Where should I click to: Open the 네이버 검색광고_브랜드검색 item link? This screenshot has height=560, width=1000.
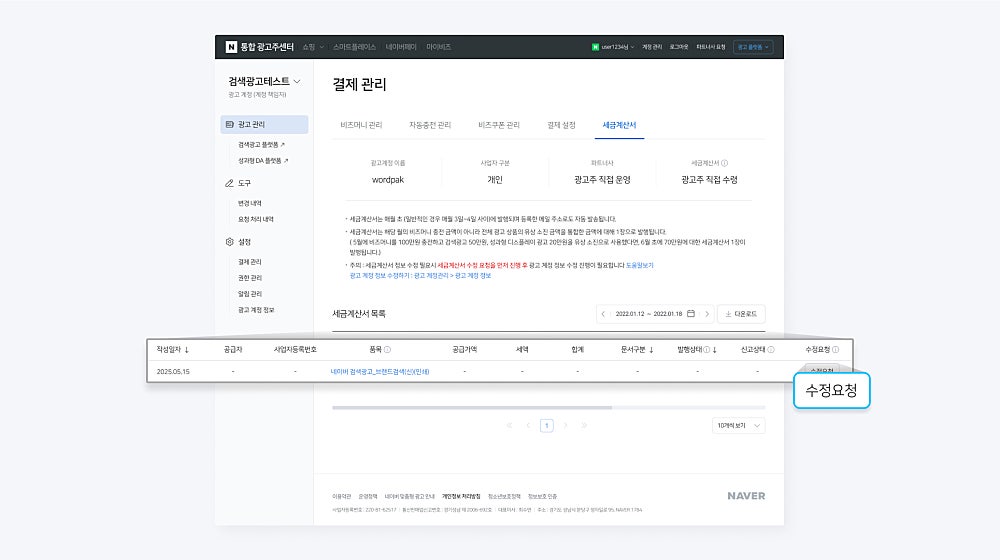[380, 371]
